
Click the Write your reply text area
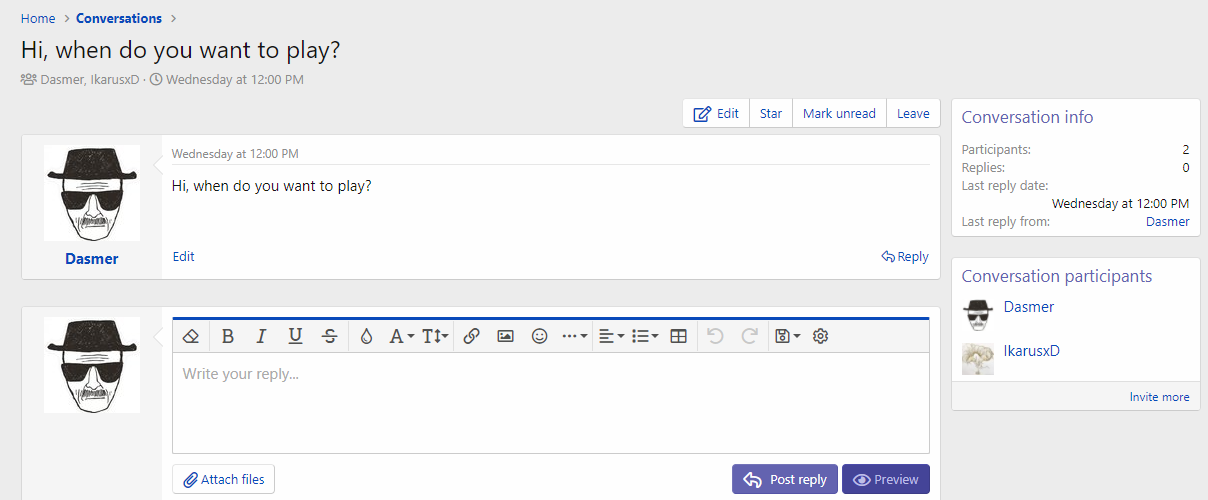tap(550, 402)
